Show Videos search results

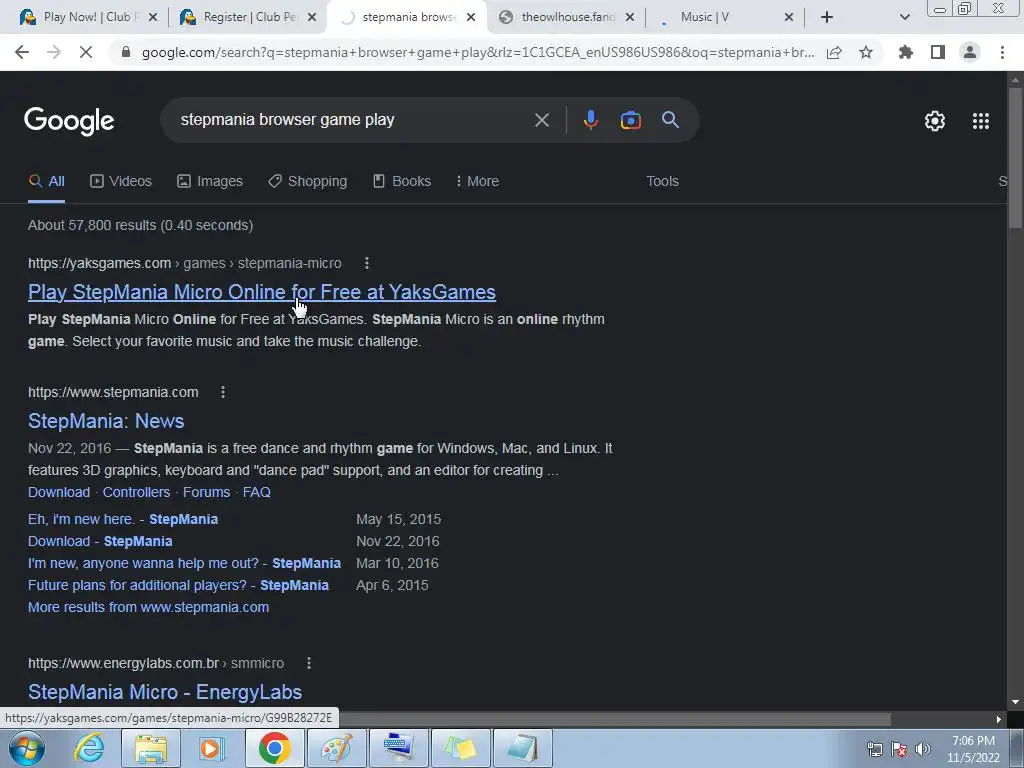pyautogui.click(x=121, y=182)
